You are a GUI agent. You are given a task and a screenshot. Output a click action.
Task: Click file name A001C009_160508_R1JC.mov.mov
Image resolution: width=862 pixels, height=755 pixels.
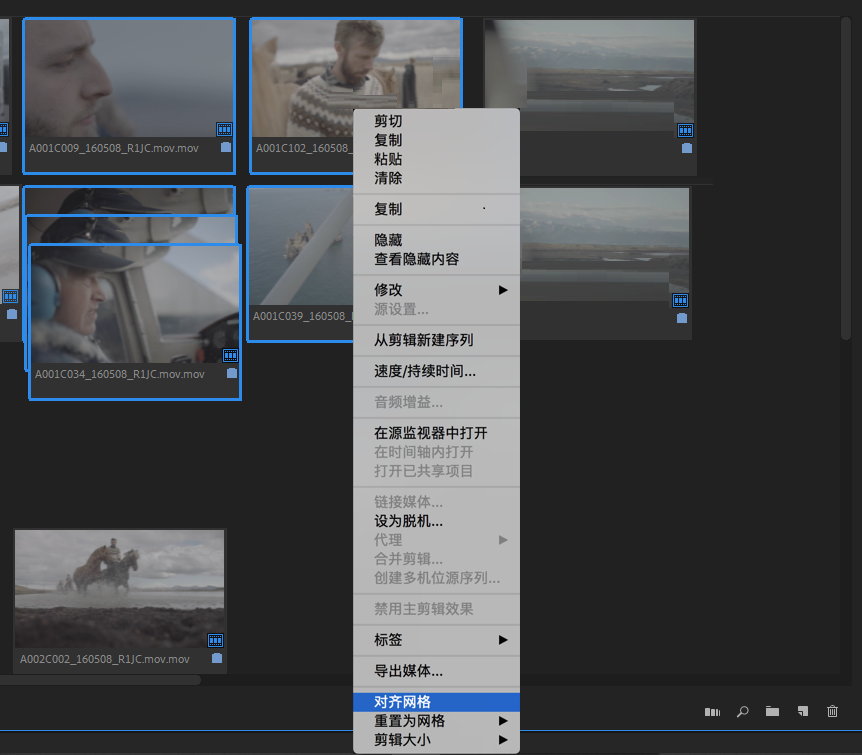114,148
